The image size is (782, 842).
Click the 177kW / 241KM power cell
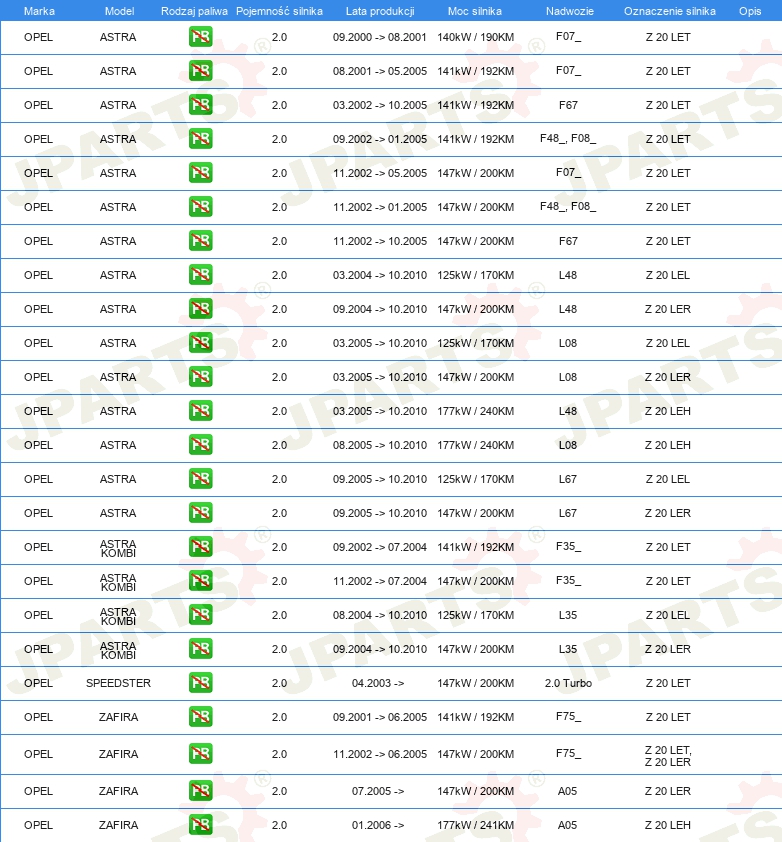tap(475, 825)
